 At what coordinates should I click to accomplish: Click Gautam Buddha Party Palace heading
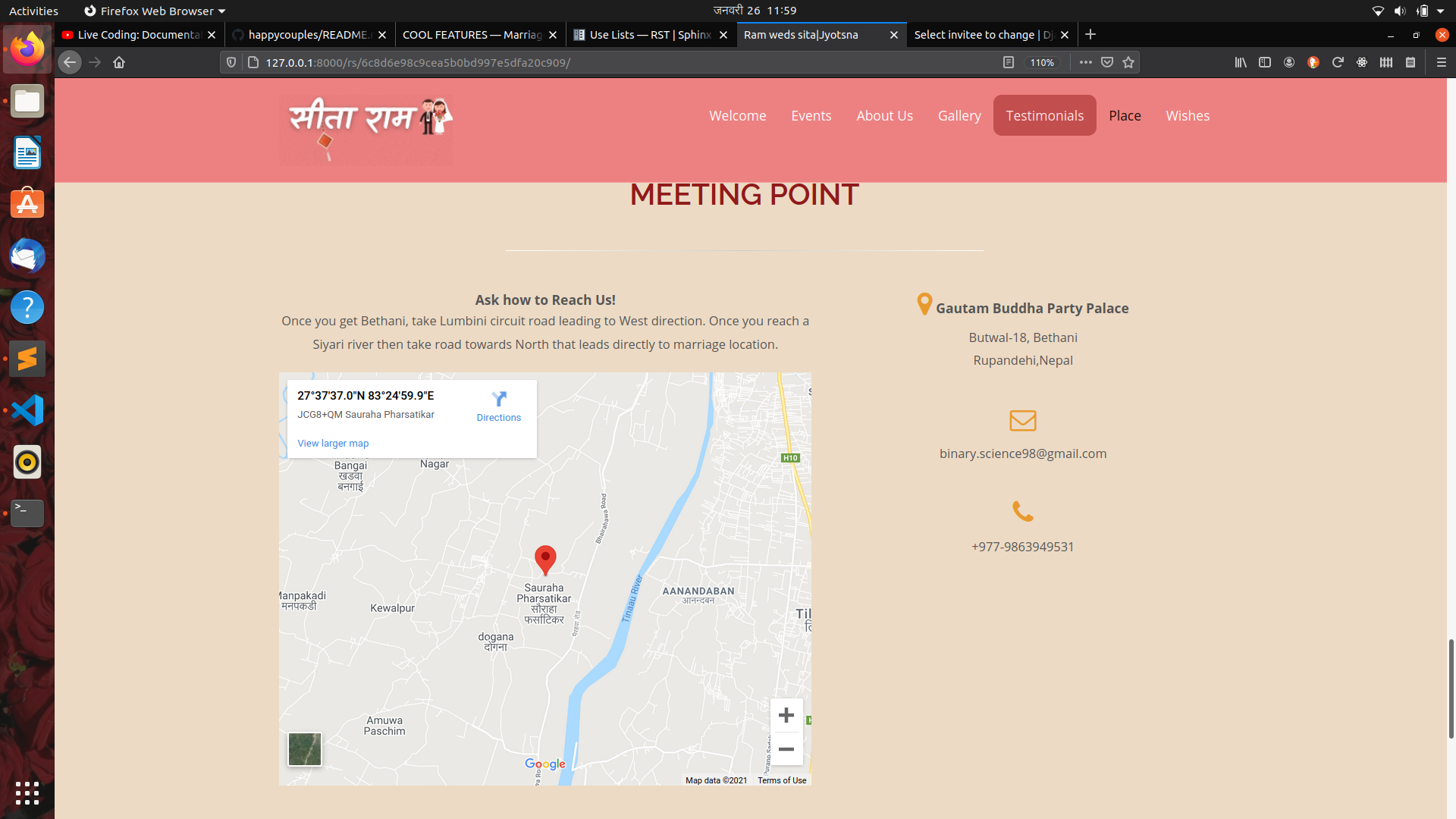pyautogui.click(x=1031, y=308)
